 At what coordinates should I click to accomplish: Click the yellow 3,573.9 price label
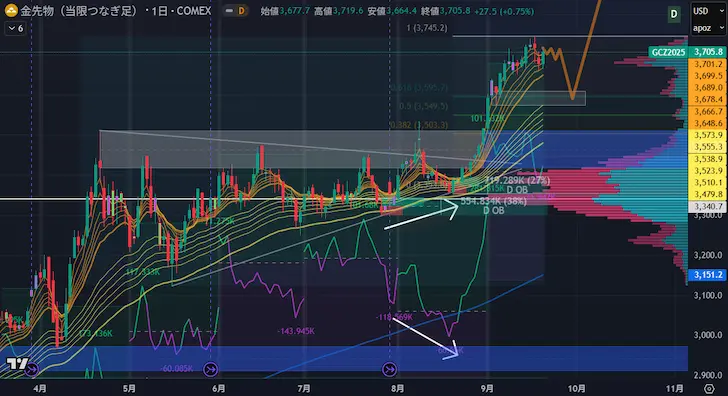[x=708, y=135]
